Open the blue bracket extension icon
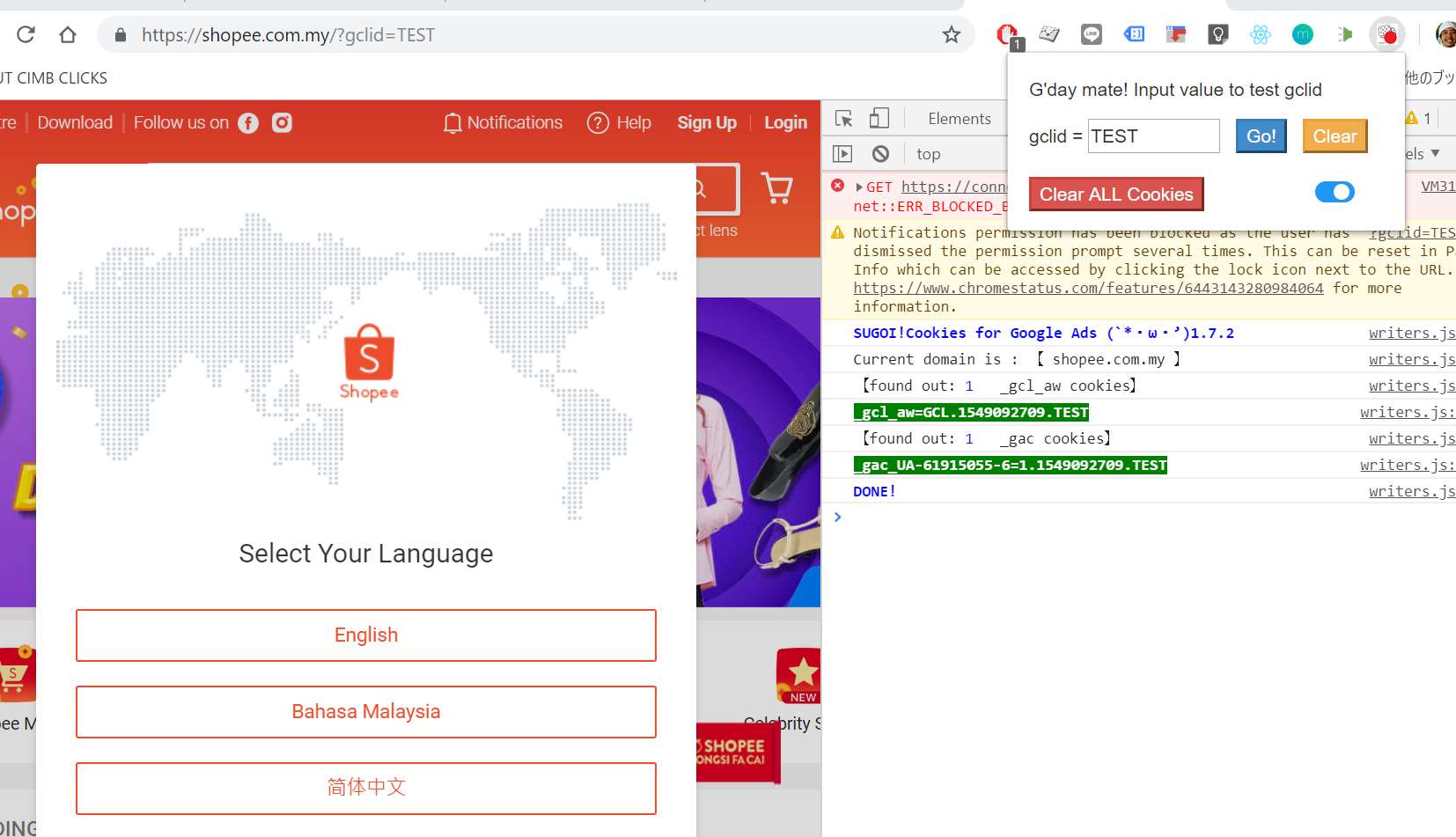 [x=1134, y=34]
